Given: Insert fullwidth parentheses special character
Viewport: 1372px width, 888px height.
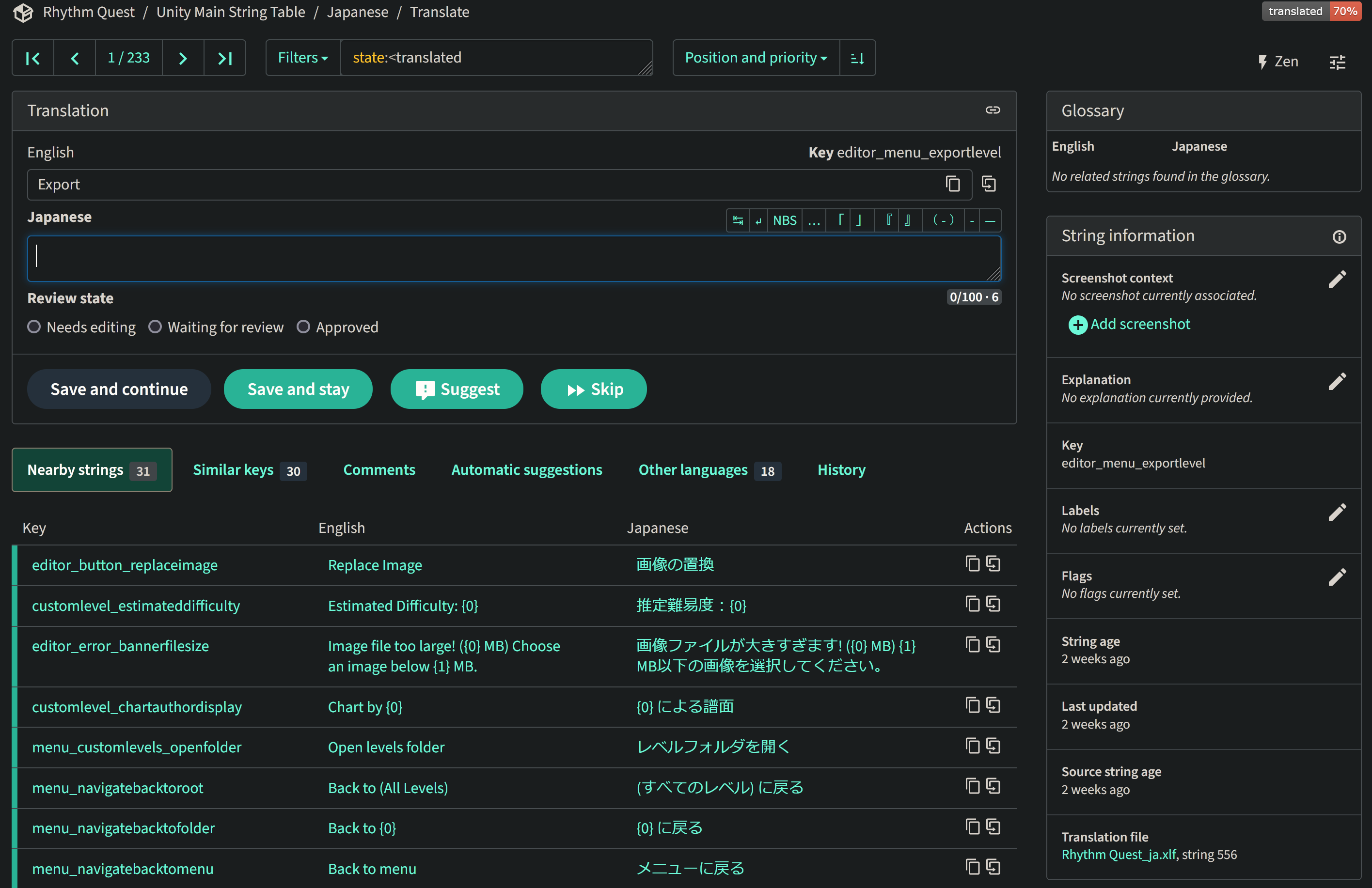Looking at the screenshot, I should point(943,220).
